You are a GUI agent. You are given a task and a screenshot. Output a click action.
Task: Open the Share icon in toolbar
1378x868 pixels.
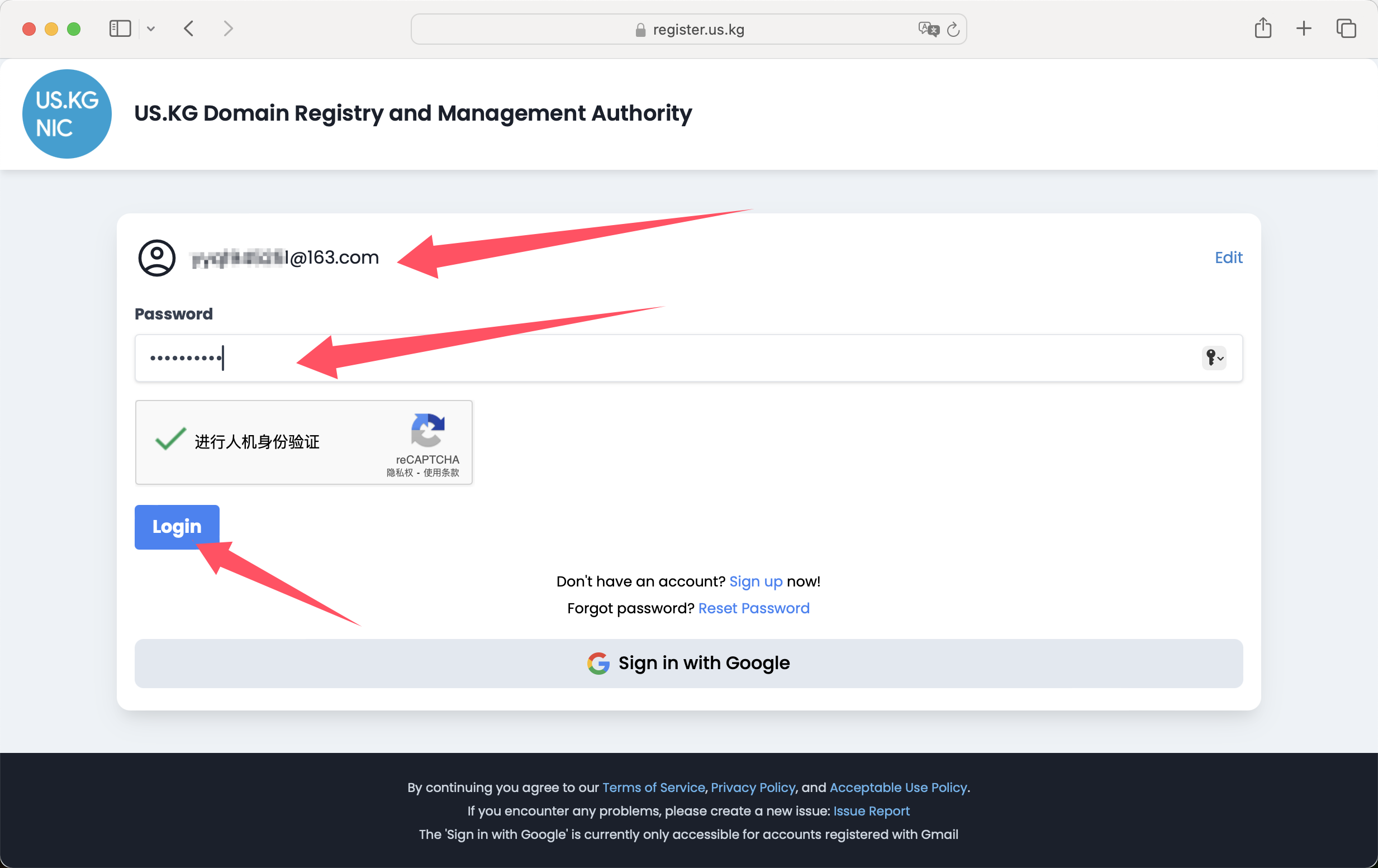pos(1262,28)
